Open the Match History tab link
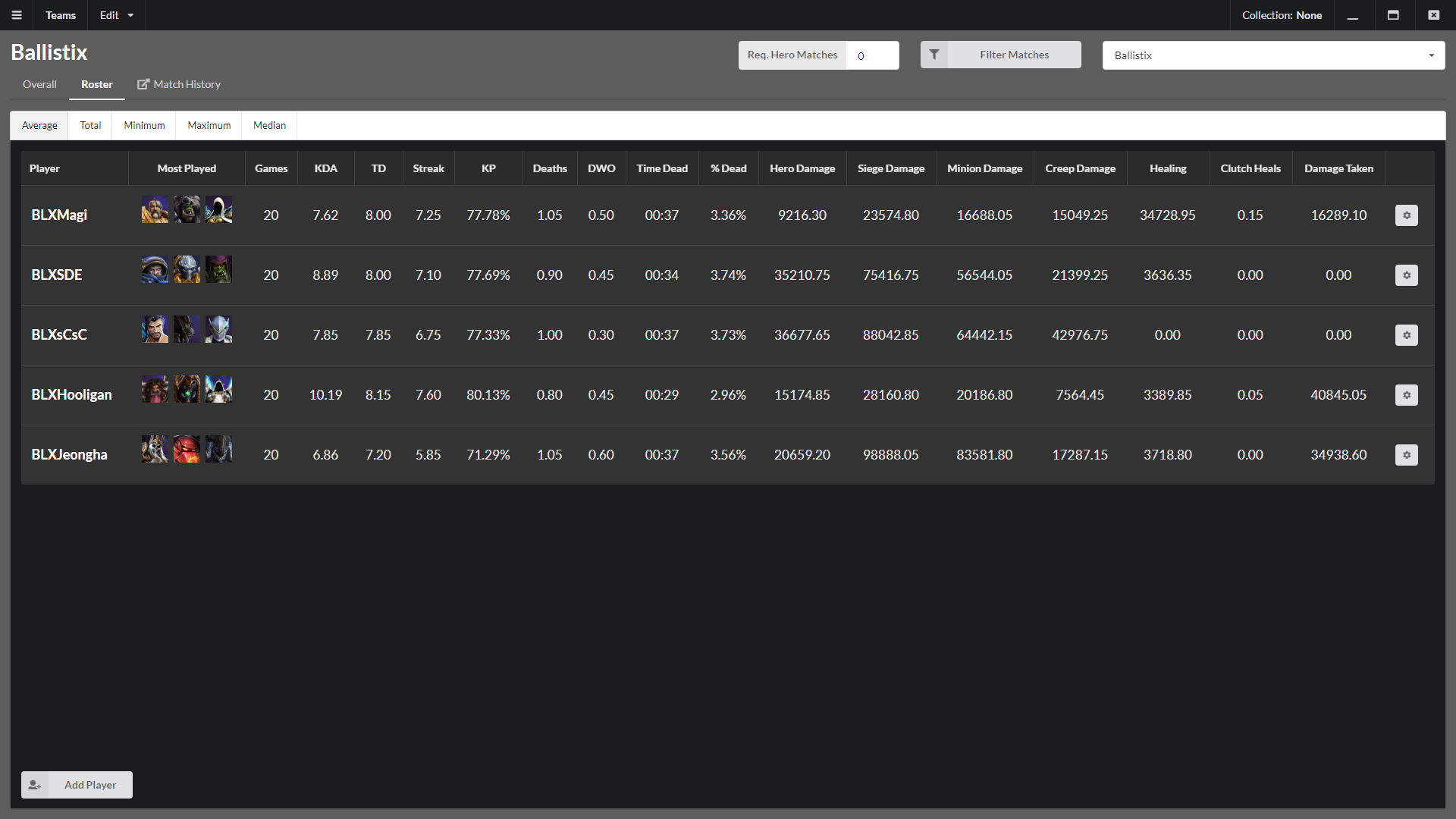 179,84
